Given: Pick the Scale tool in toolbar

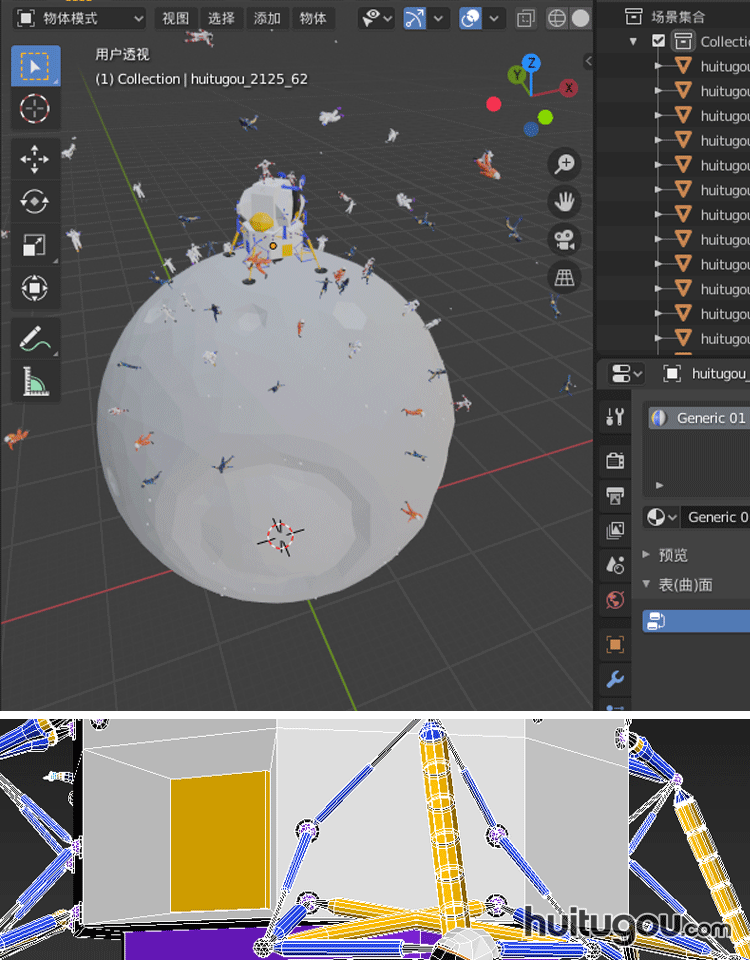Looking at the screenshot, I should point(35,245).
